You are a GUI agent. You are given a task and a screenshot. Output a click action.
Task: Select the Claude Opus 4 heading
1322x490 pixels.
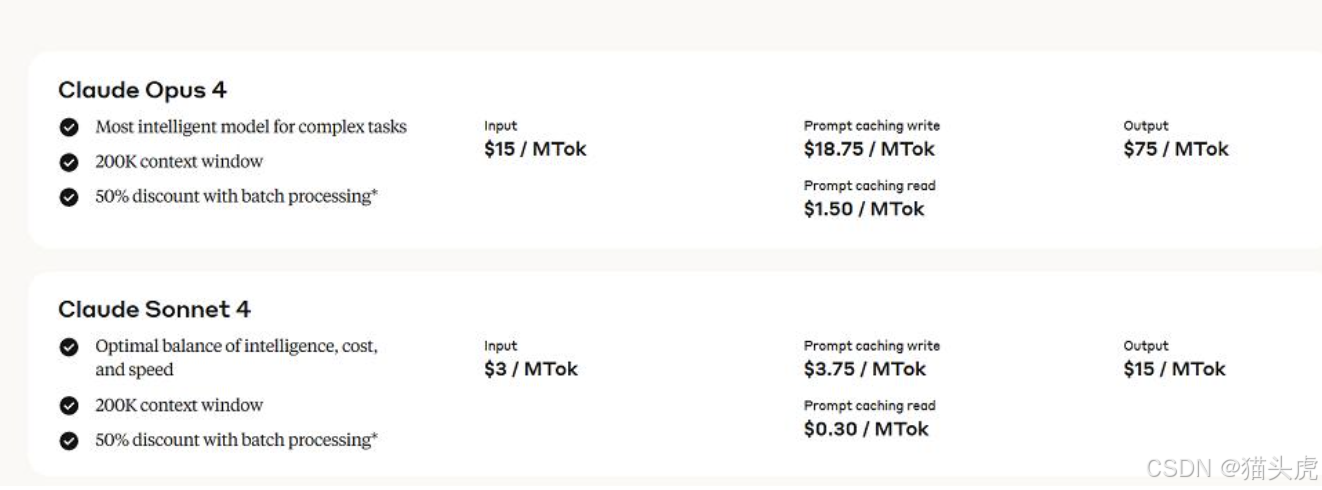[x=142, y=90]
